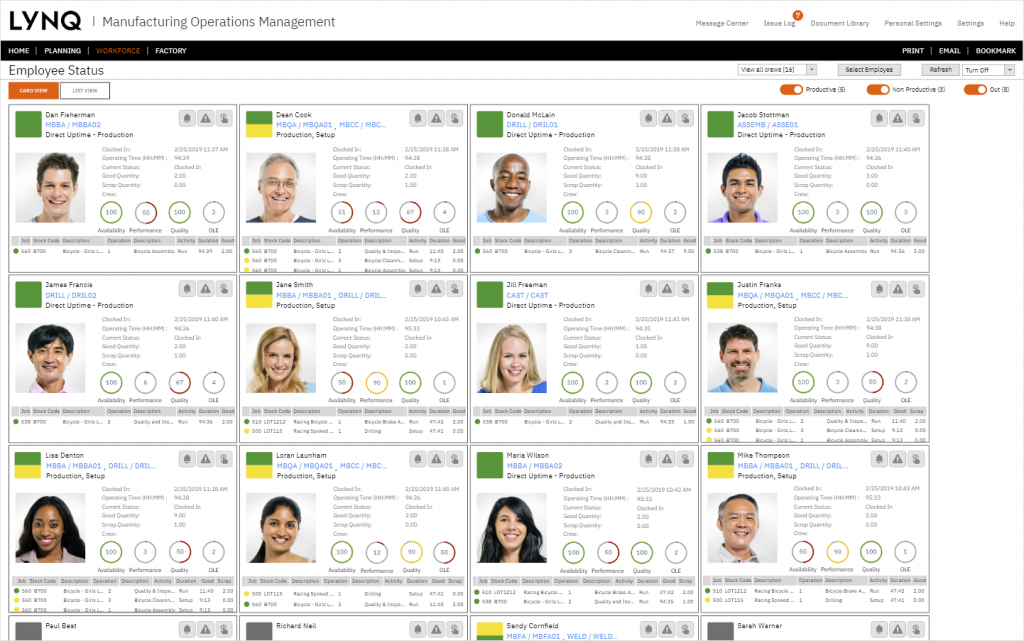Click the warning triangle on Jane Smith's card

coord(436,289)
